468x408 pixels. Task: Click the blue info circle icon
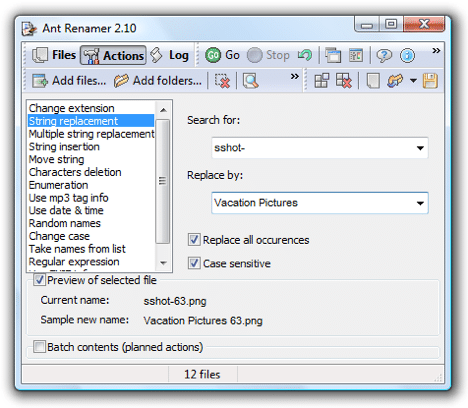click(x=407, y=55)
